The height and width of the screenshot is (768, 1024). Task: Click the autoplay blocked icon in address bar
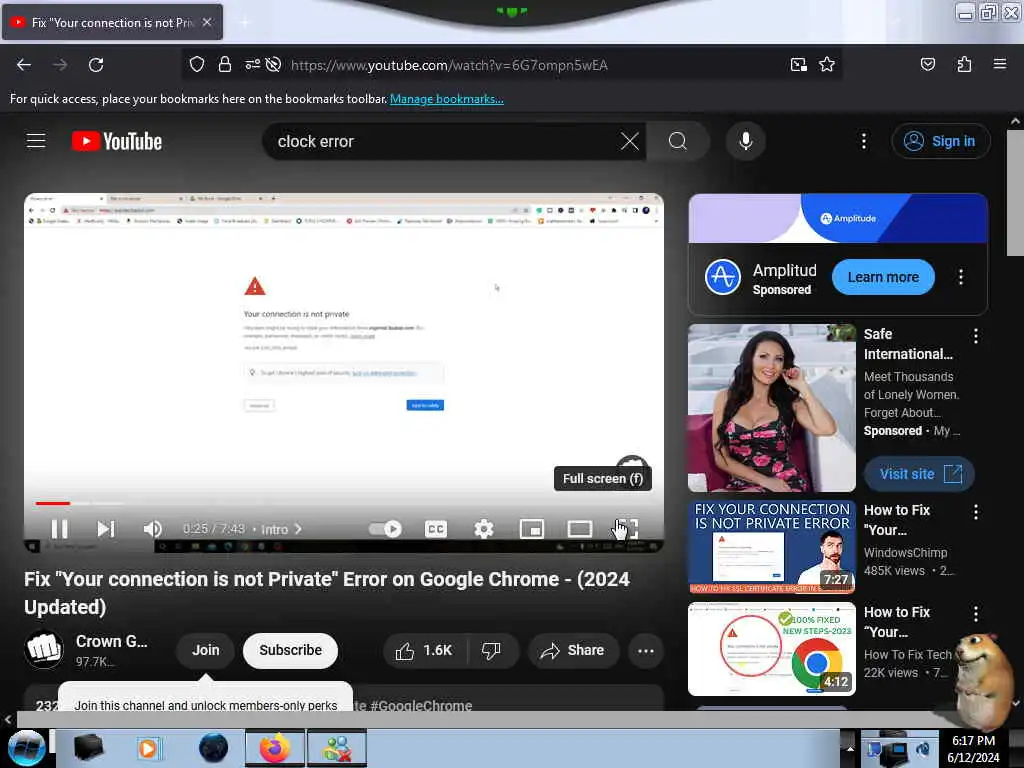[274, 64]
